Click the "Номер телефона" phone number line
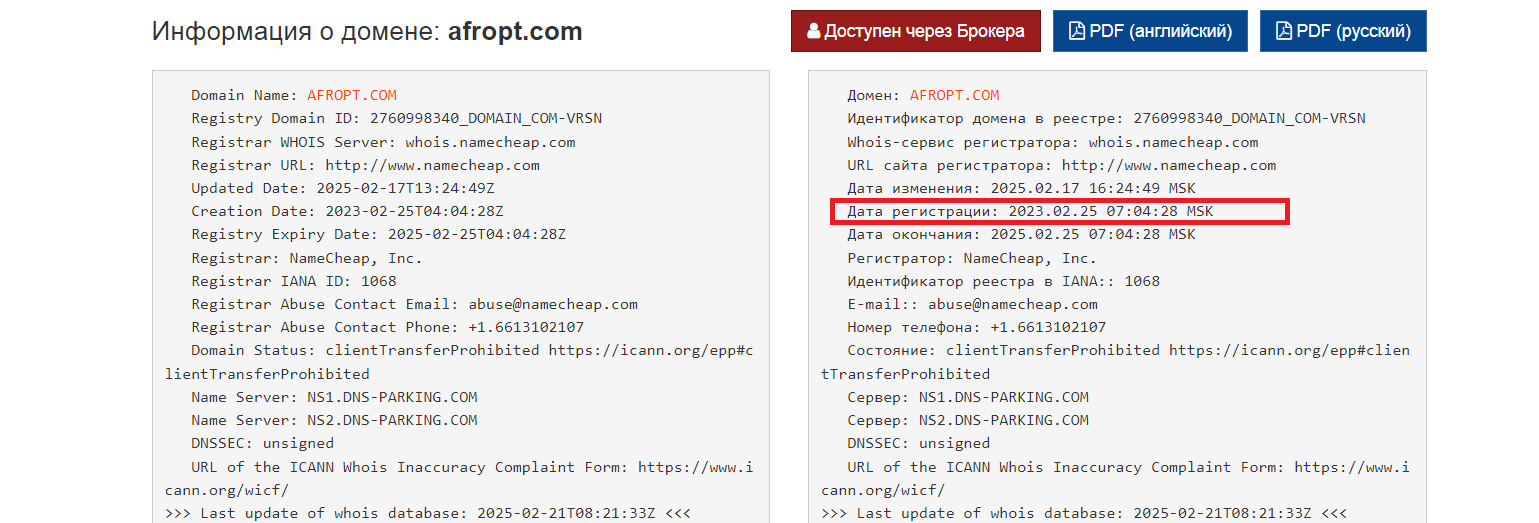 point(976,327)
